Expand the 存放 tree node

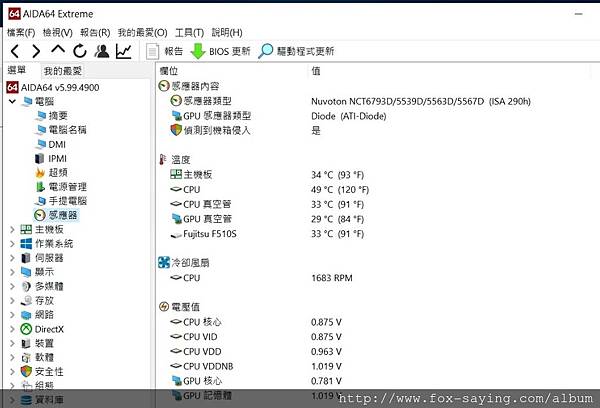[12, 301]
